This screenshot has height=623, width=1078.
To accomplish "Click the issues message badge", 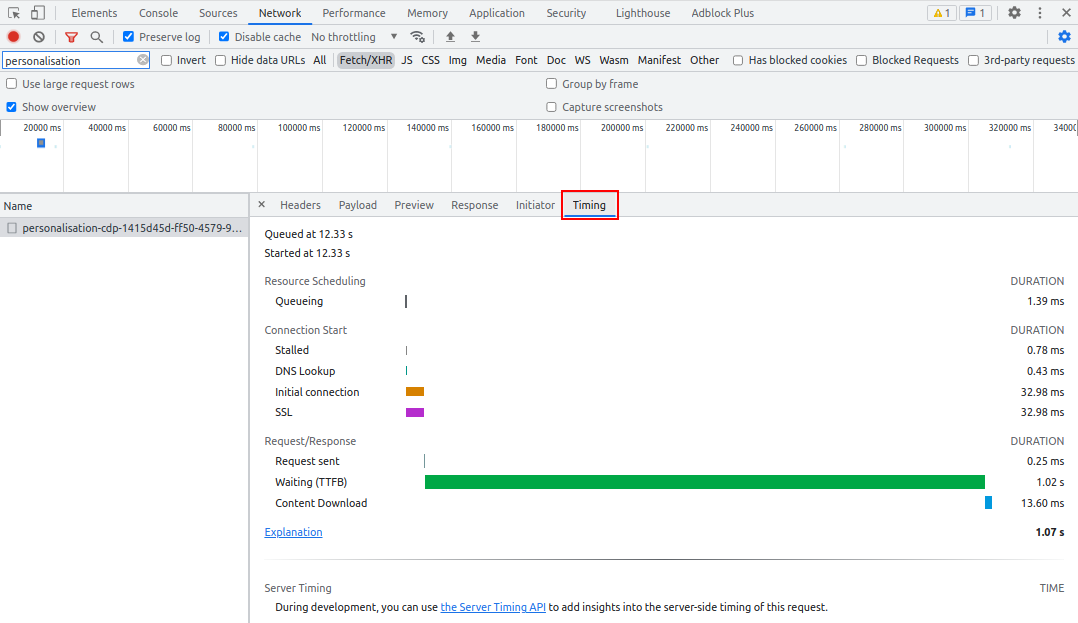I will pyautogui.click(x=975, y=12).
